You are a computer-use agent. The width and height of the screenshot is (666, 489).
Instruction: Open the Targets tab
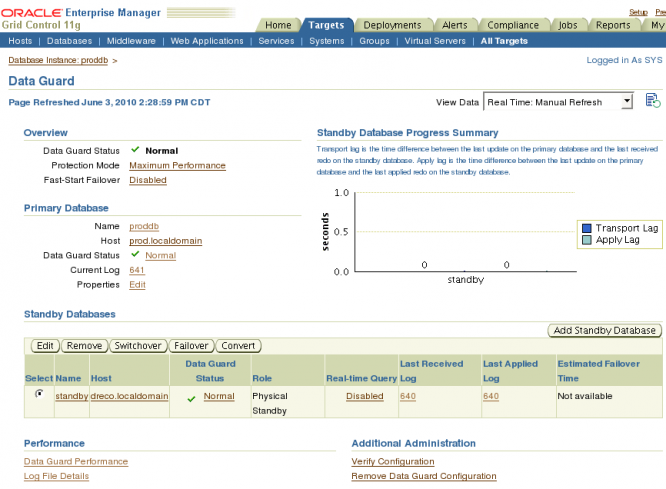pos(326,25)
